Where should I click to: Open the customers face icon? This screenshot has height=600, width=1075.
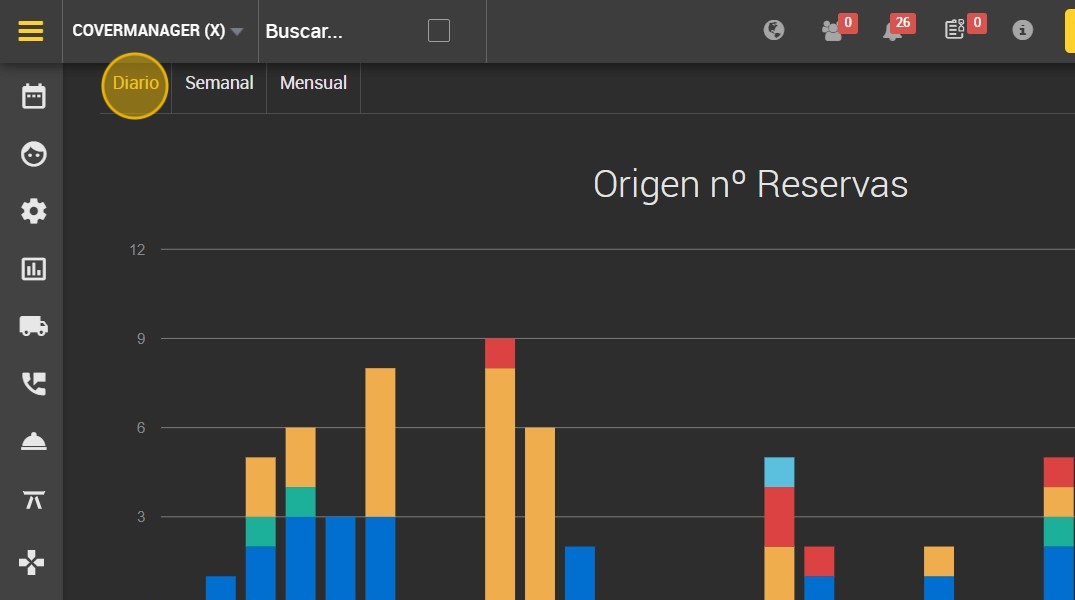34,154
